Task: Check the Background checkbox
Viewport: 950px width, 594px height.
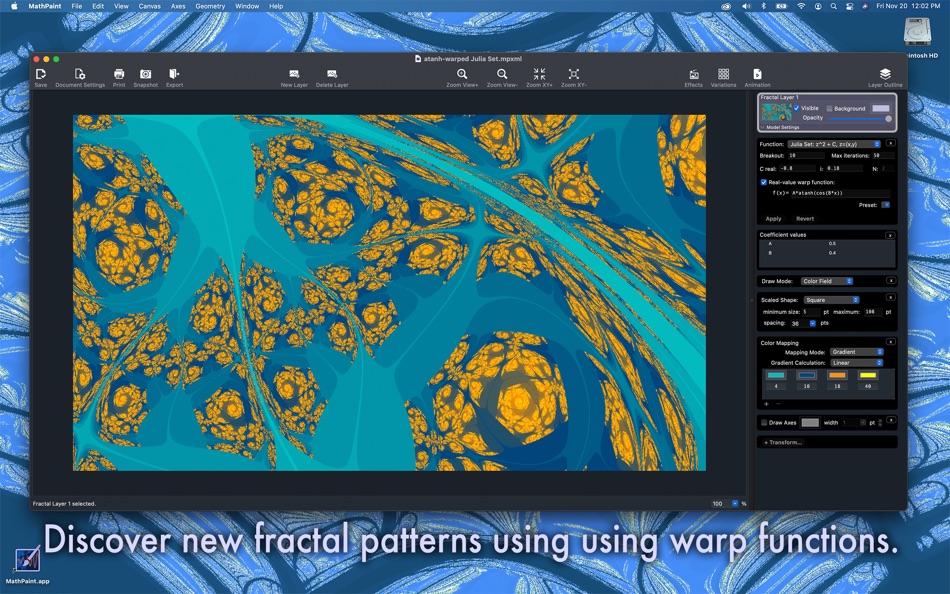Action: (829, 108)
